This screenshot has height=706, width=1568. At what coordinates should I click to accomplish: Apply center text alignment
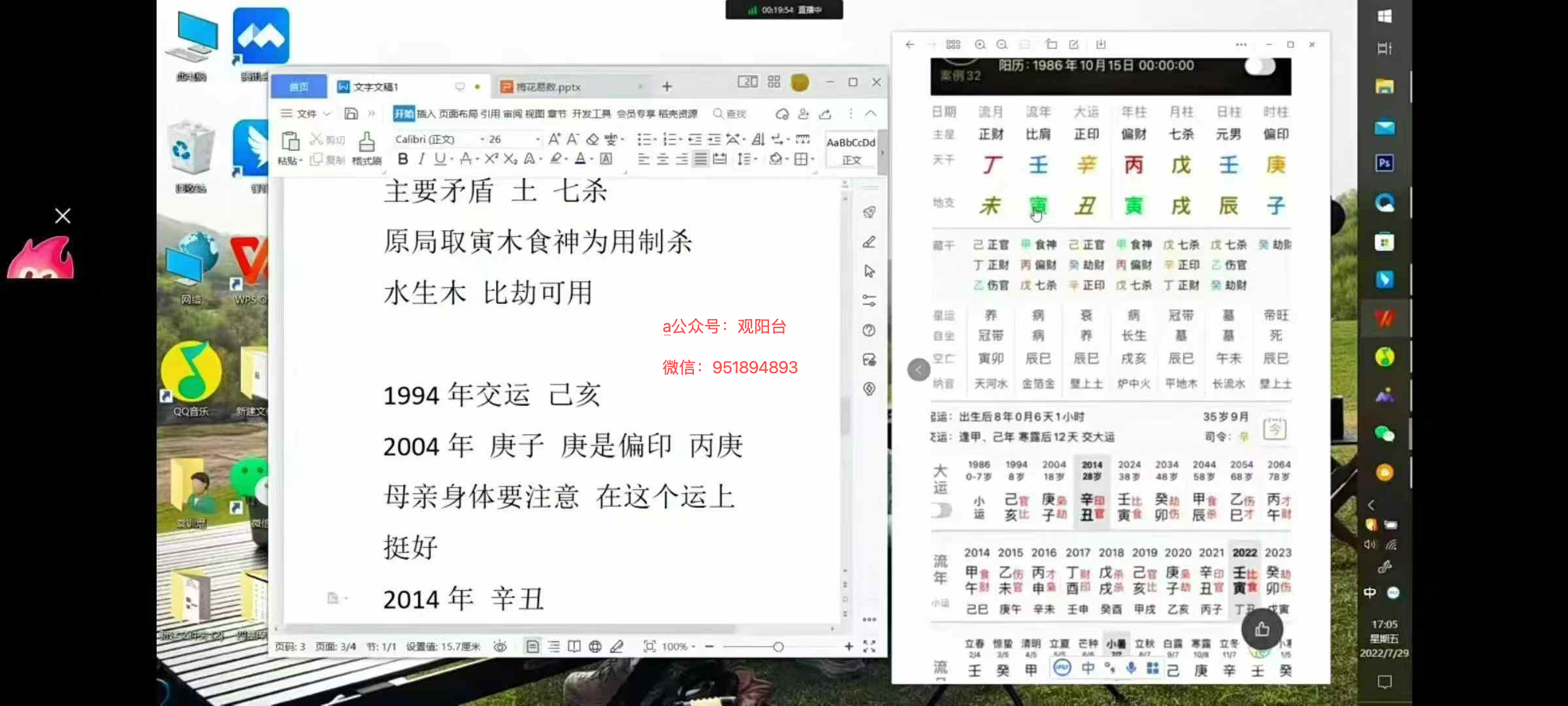[x=662, y=159]
